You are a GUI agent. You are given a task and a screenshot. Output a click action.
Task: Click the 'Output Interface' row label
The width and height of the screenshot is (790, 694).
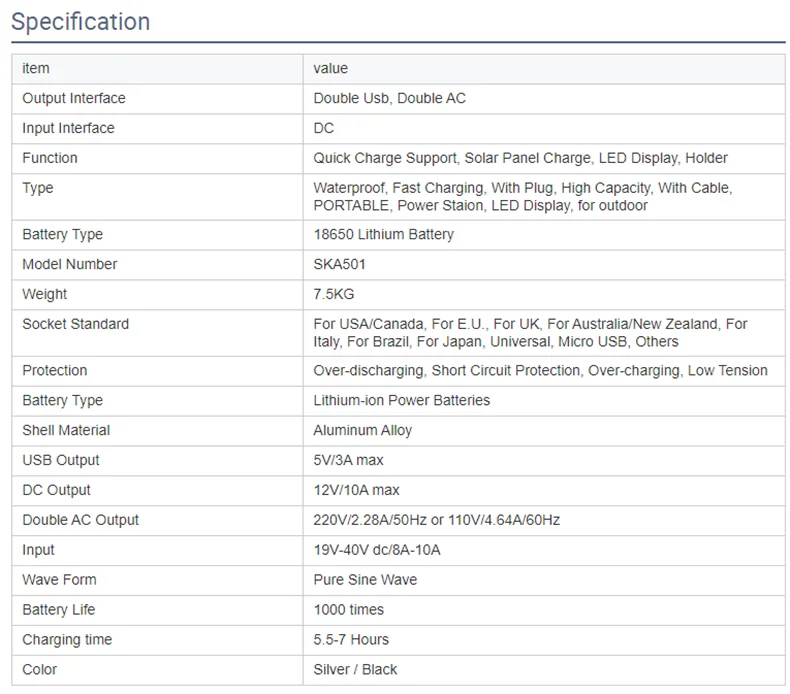coord(74,98)
